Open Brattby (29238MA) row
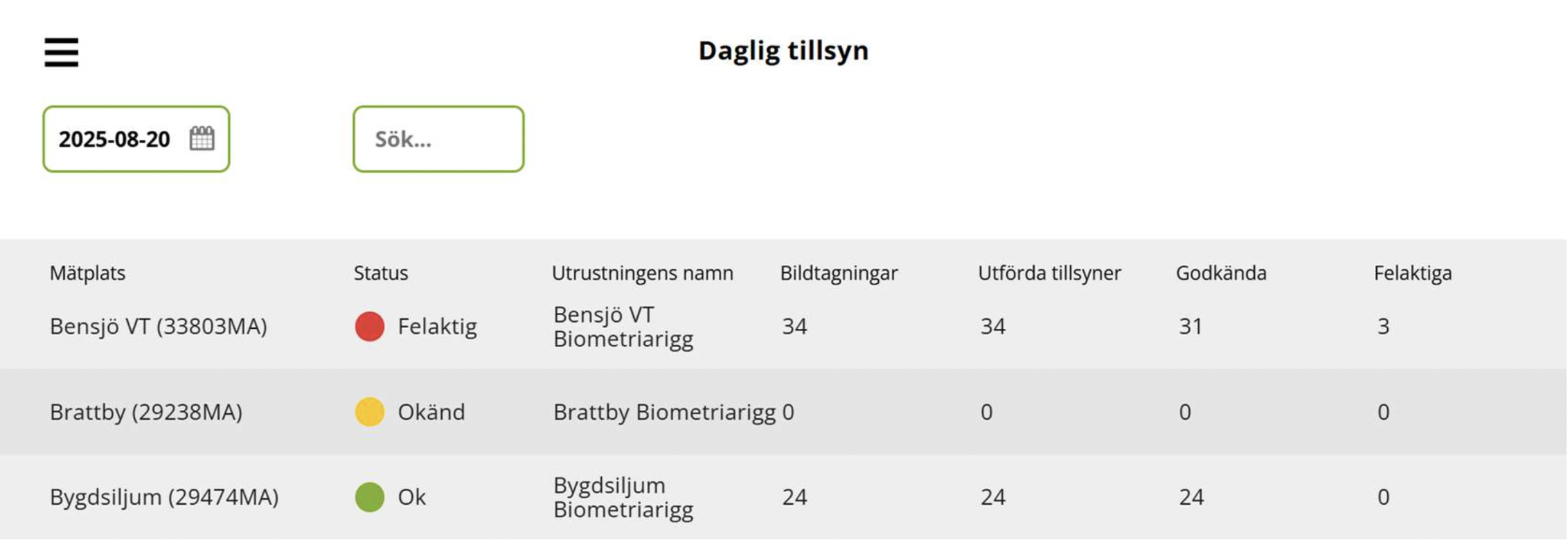Image resolution: width=1568 pixels, height=540 pixels. (783, 412)
